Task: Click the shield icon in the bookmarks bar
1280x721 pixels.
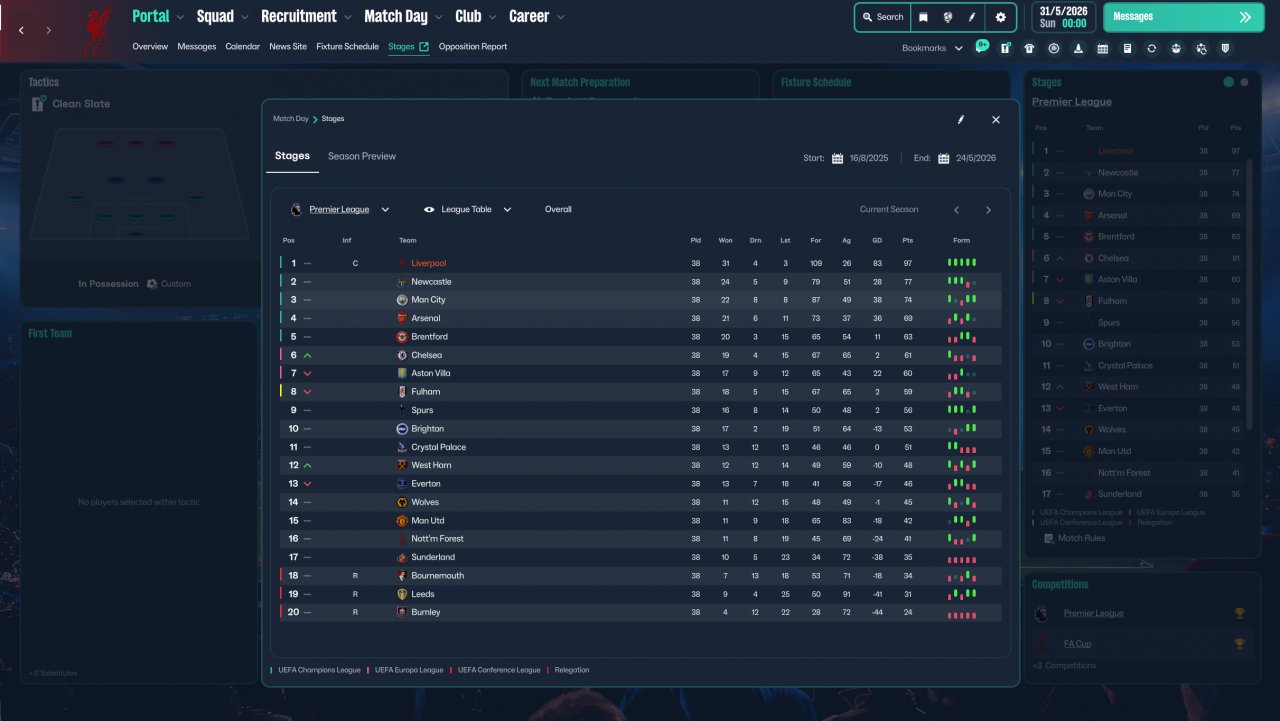Action: [1225, 48]
